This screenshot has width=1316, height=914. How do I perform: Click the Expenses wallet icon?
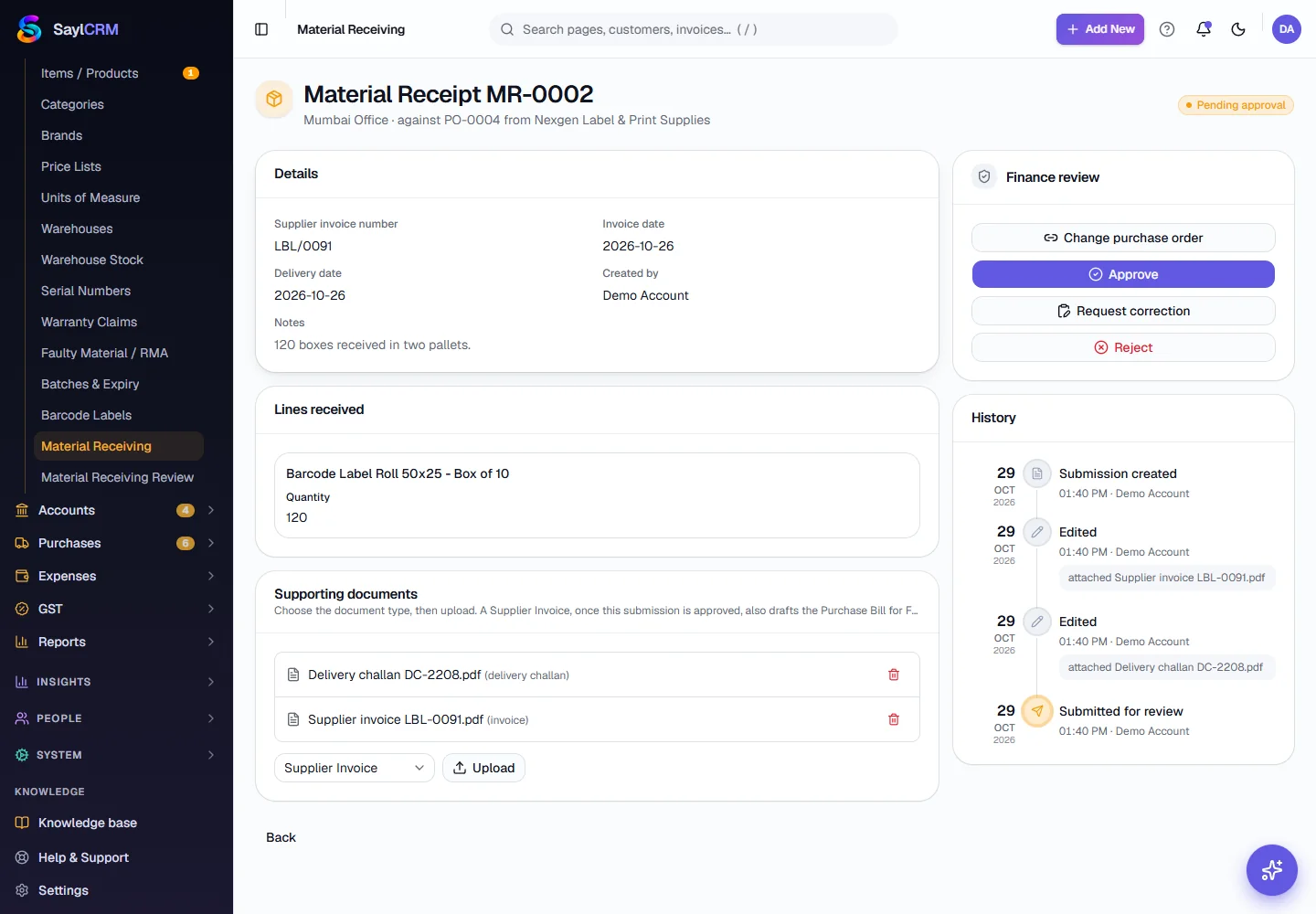click(x=22, y=576)
